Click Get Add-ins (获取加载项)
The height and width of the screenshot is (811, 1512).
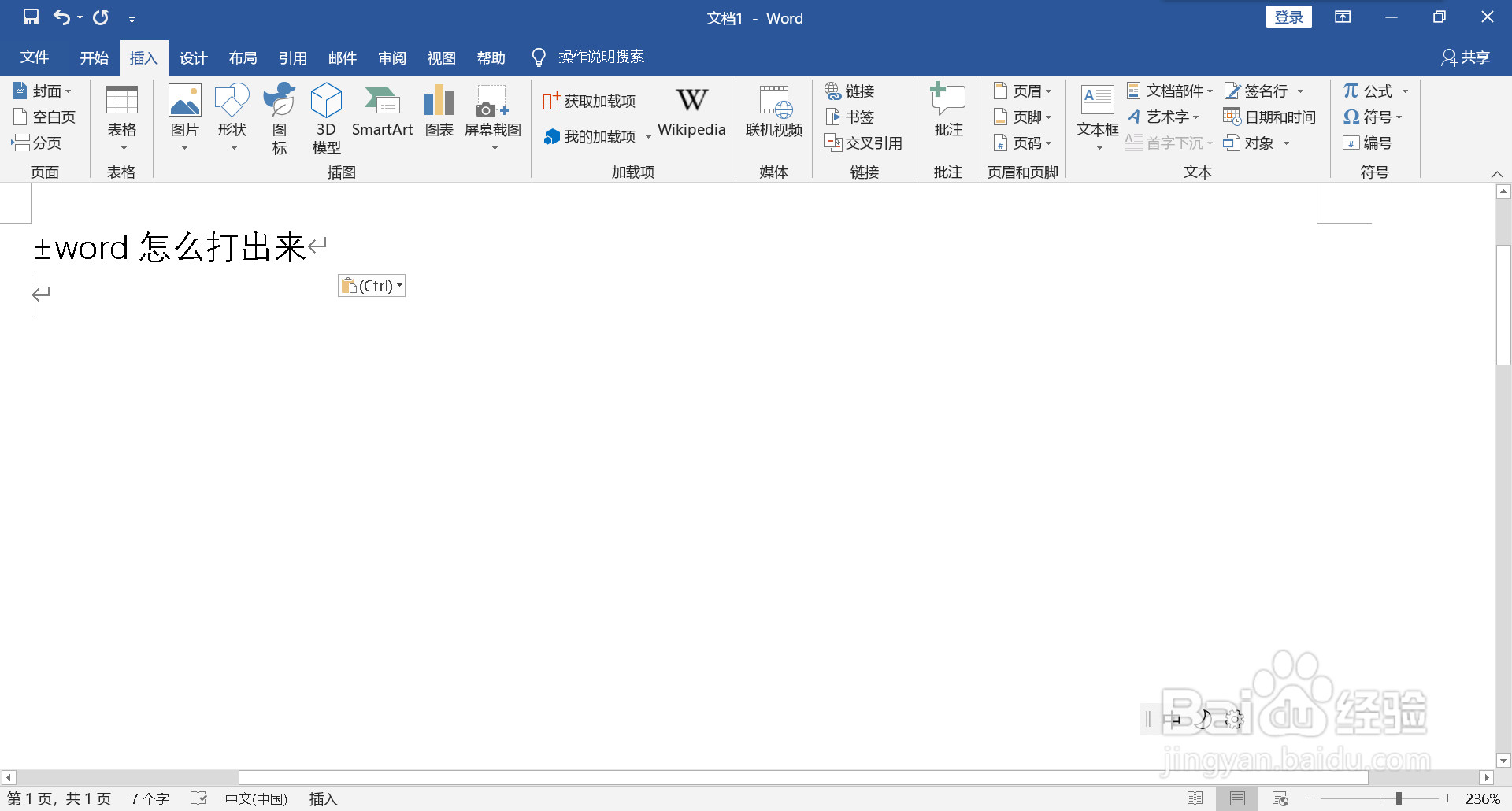590,102
